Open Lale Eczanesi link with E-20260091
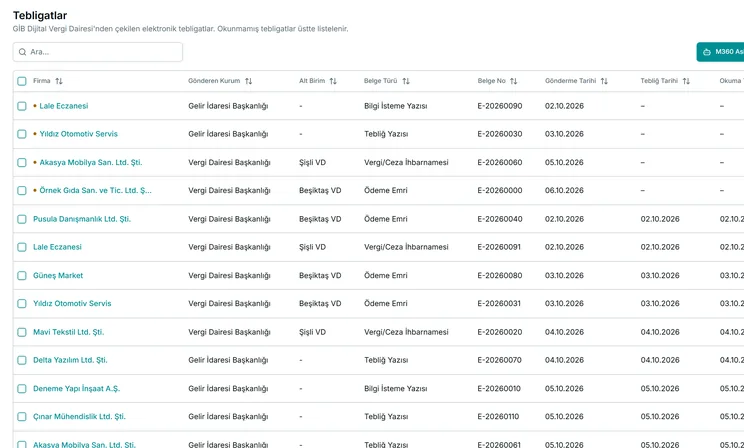744x448 pixels. point(57,247)
